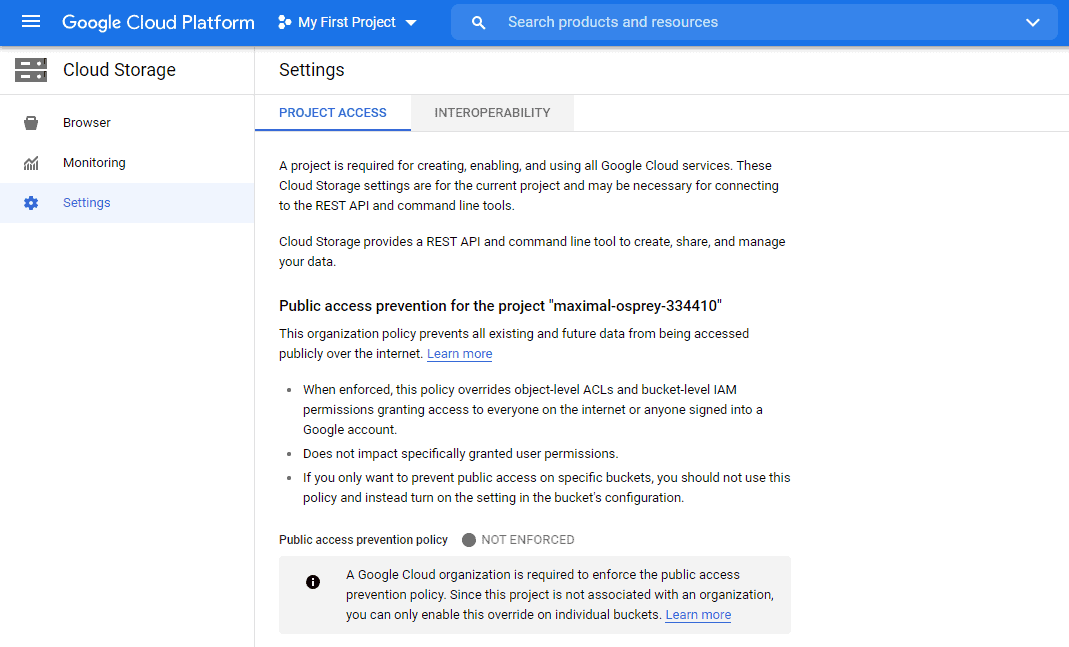Viewport: 1069px width, 647px height.
Task: Click the info icon in the notice box
Action: point(313,582)
